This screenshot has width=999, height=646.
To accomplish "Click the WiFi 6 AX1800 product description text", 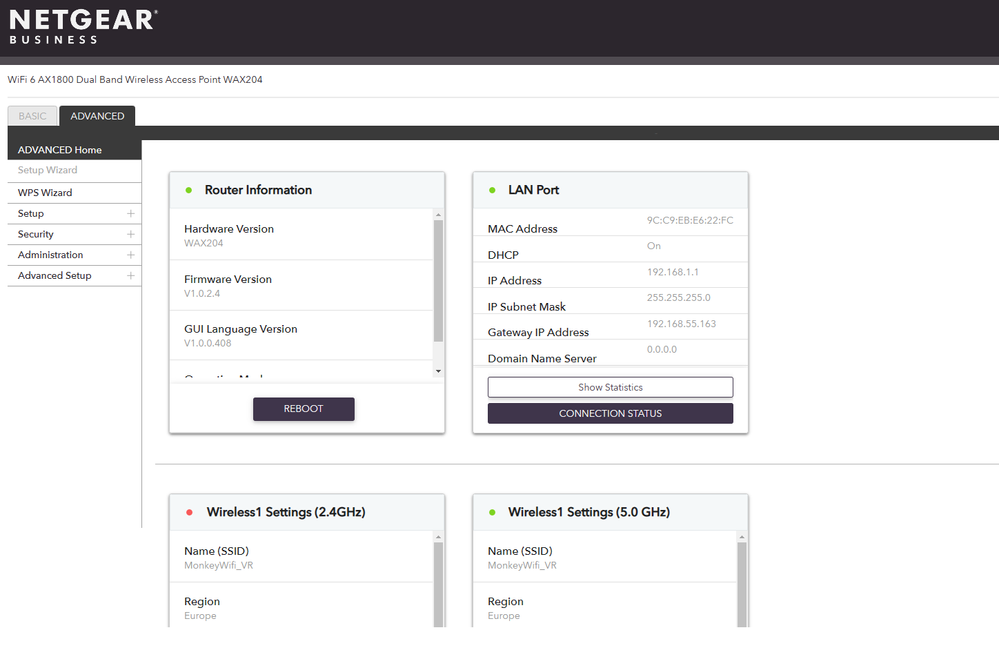I will point(135,80).
